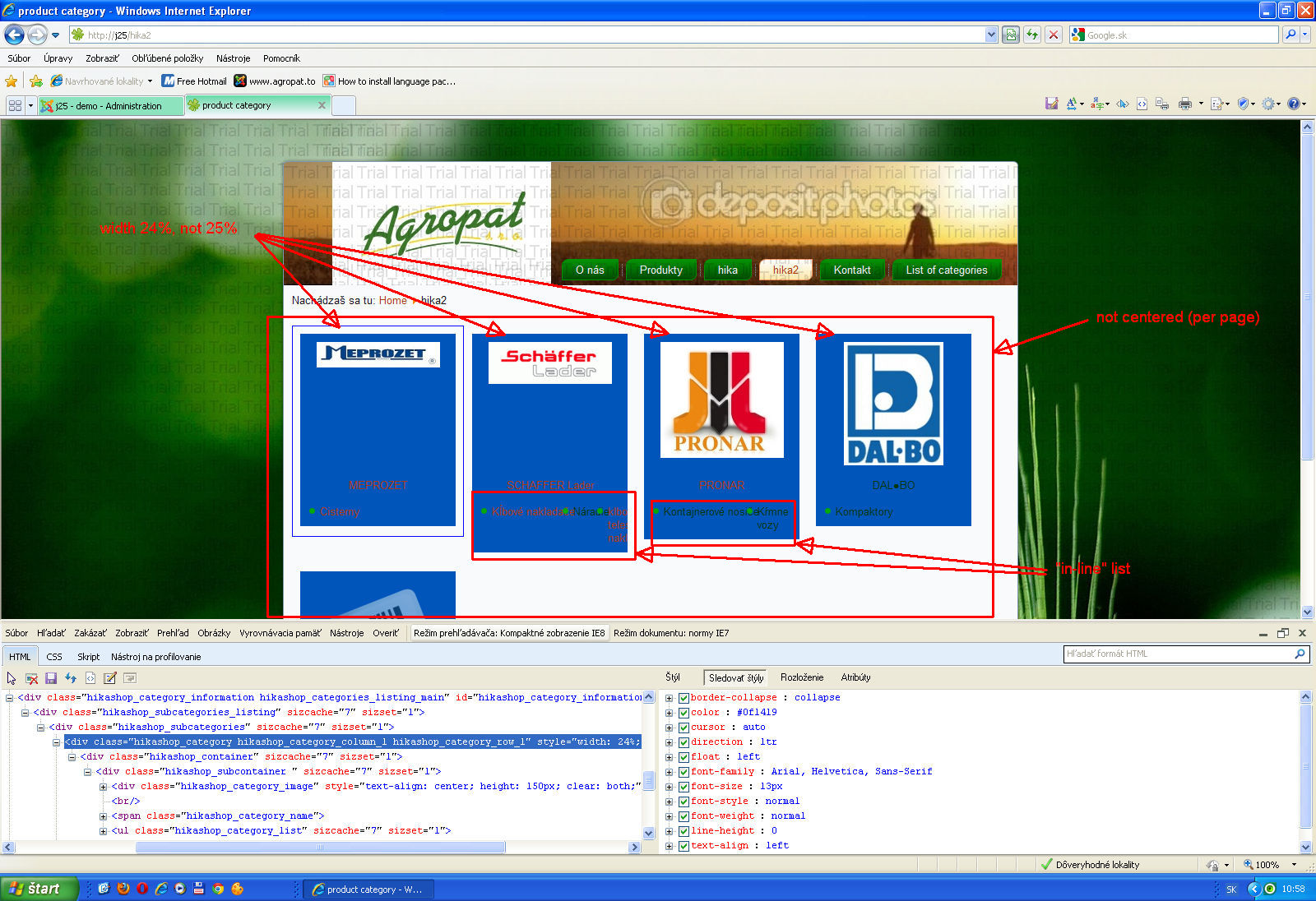Open the blue Help question mark icon

click(x=1294, y=104)
